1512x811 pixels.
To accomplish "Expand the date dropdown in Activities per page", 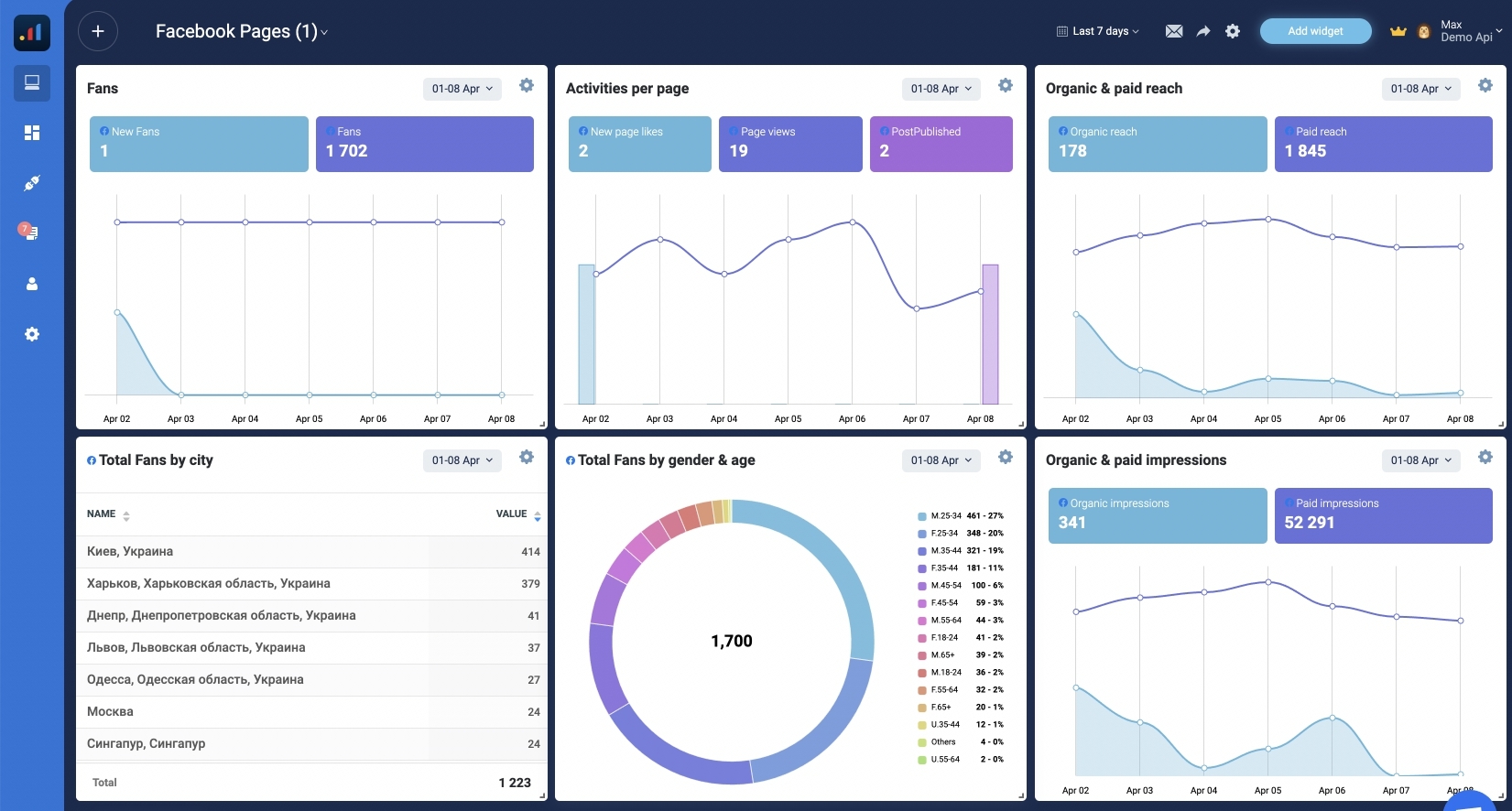I will tap(941, 89).
